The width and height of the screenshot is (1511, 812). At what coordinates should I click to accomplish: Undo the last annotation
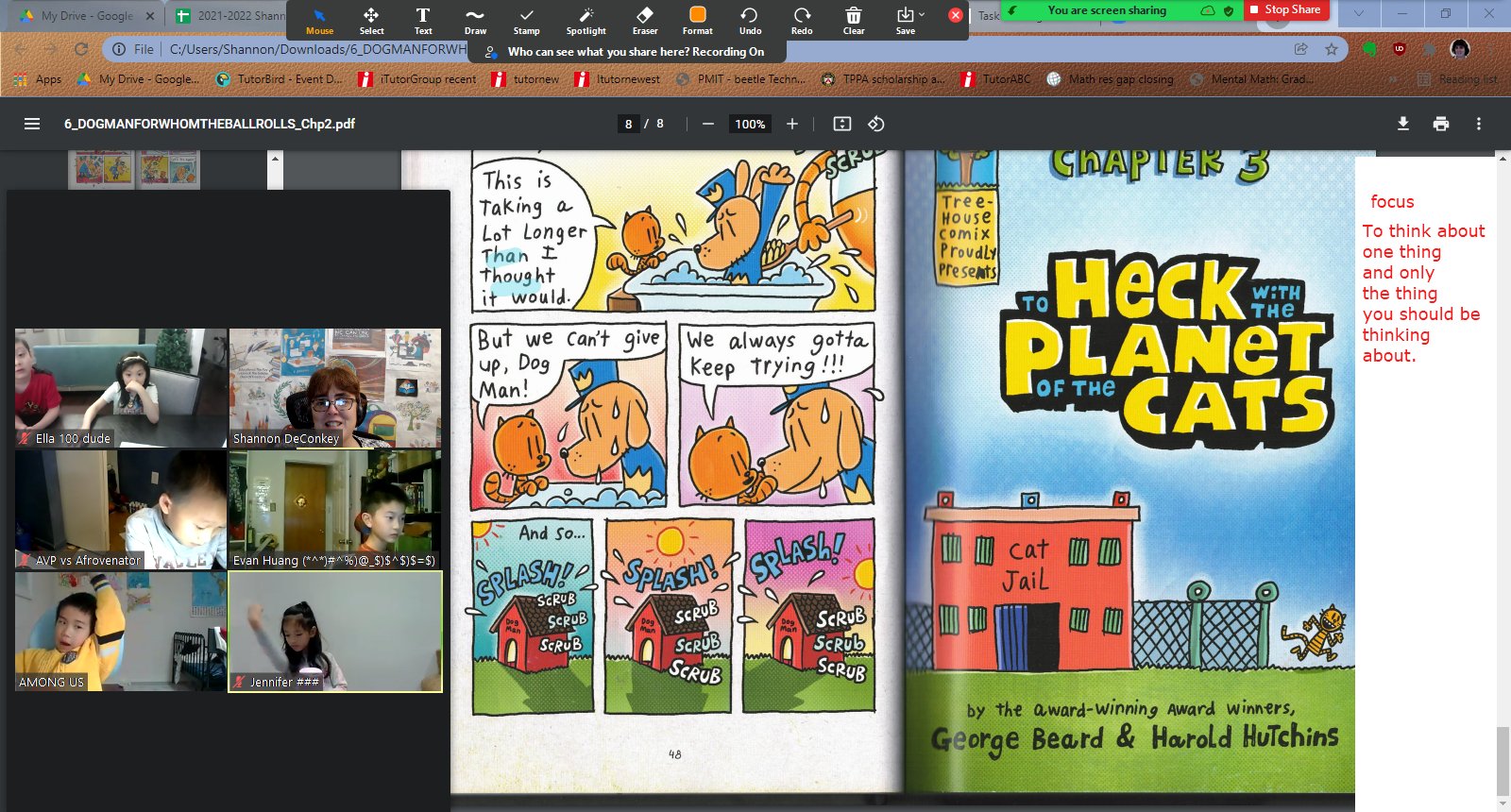[750, 21]
